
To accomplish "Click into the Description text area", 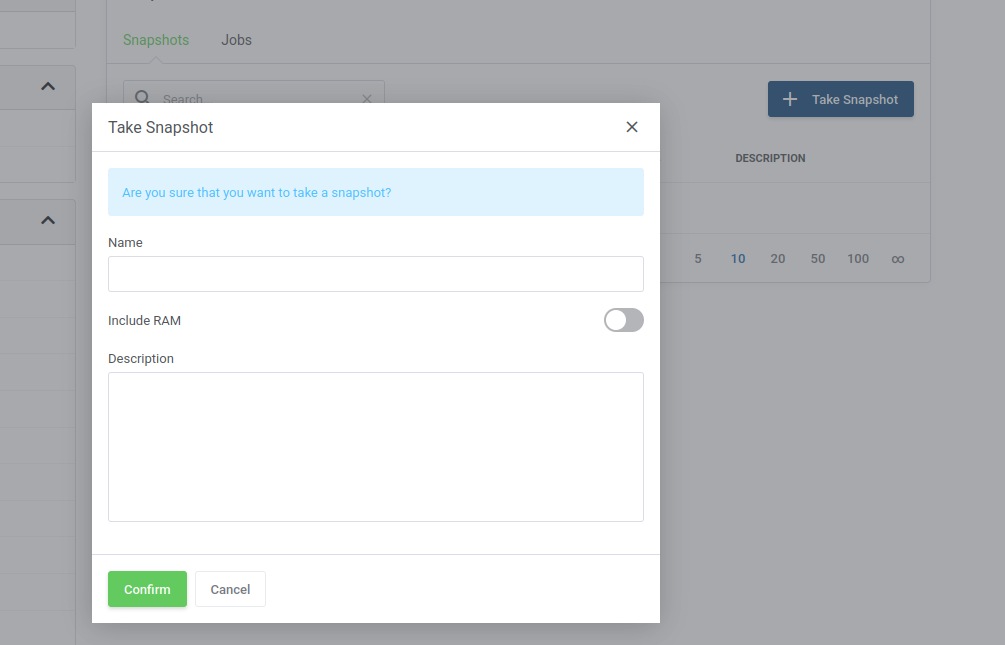I will click(376, 447).
